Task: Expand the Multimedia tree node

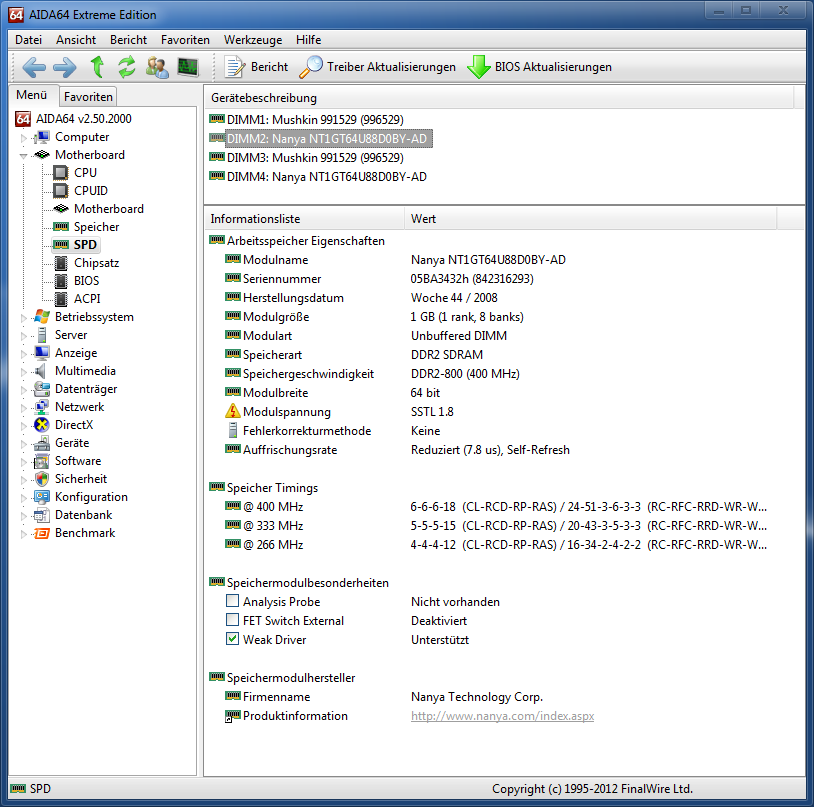Action: pos(23,372)
